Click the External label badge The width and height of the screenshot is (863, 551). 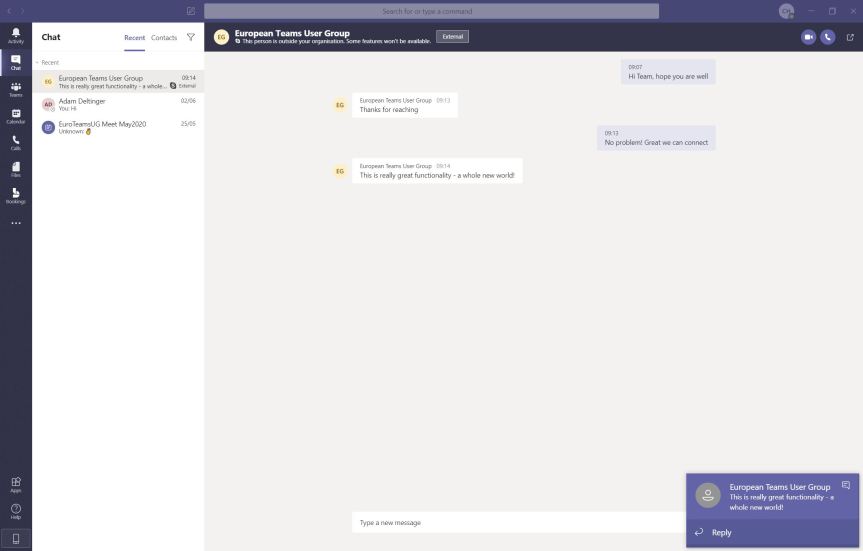pos(452,37)
